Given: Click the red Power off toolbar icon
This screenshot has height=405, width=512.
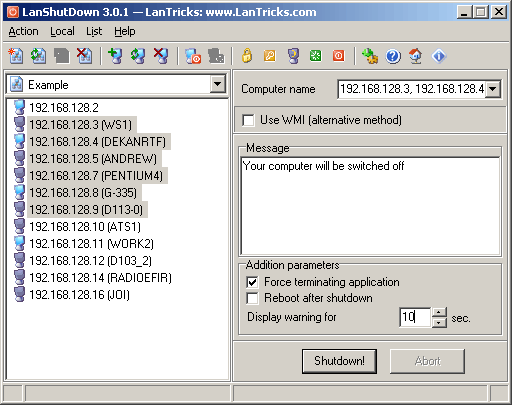Looking at the screenshot, I should pos(339,56).
